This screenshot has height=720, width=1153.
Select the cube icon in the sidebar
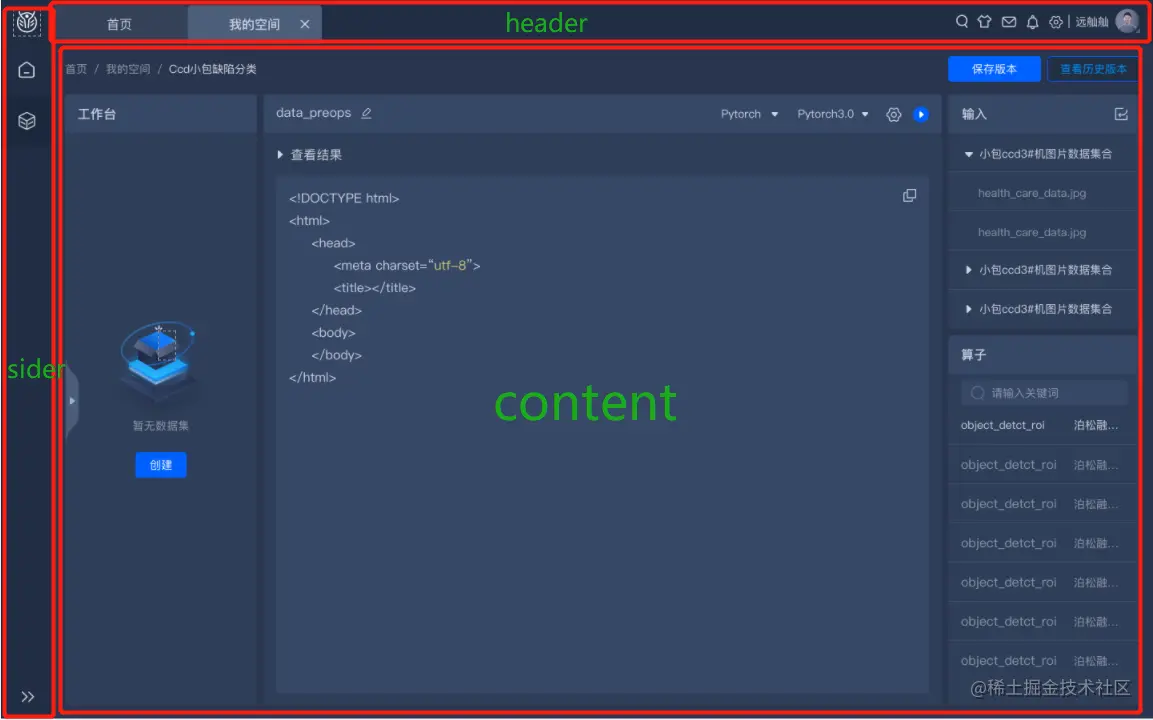26,121
